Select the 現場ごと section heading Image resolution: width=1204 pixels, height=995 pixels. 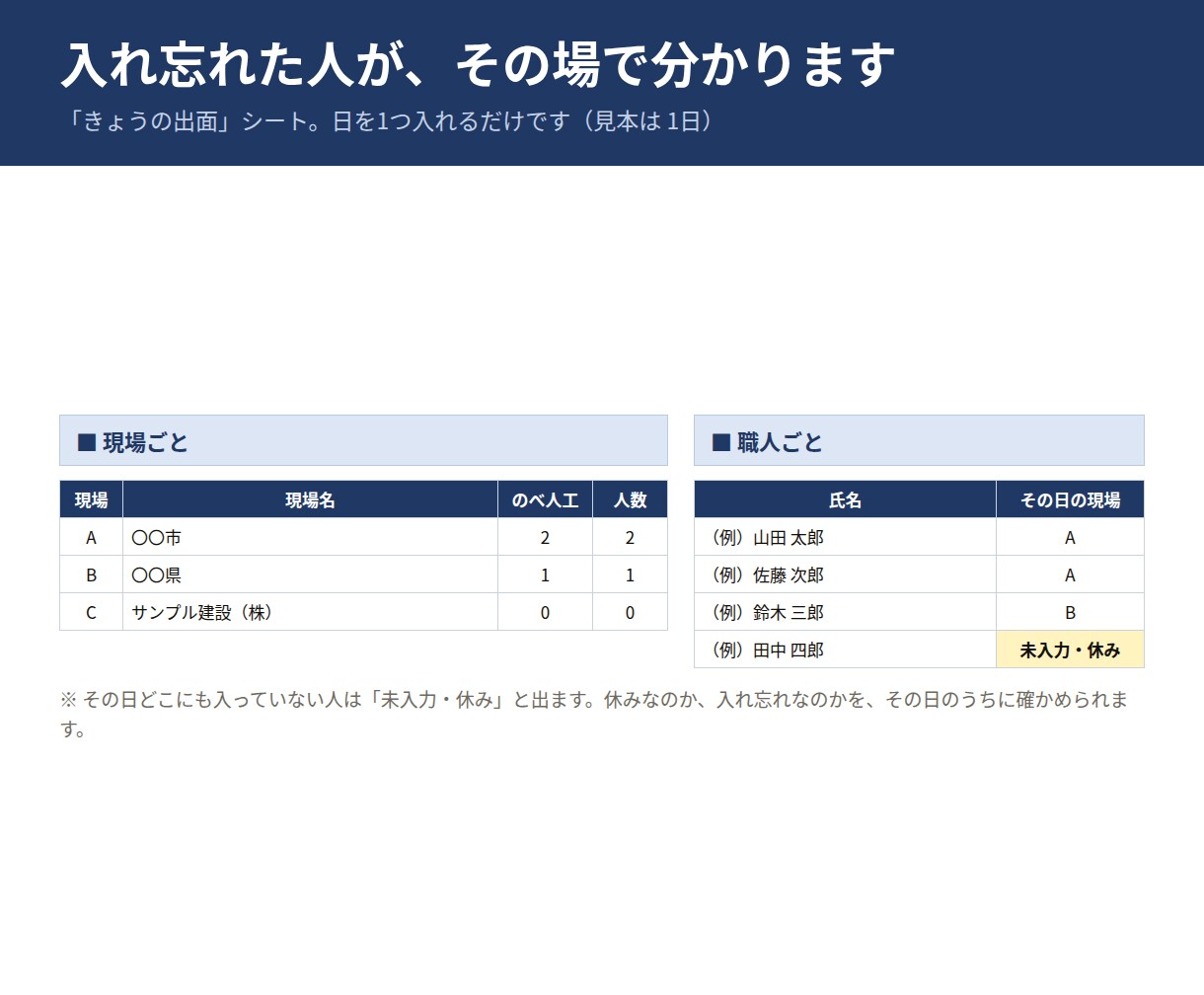coord(363,440)
